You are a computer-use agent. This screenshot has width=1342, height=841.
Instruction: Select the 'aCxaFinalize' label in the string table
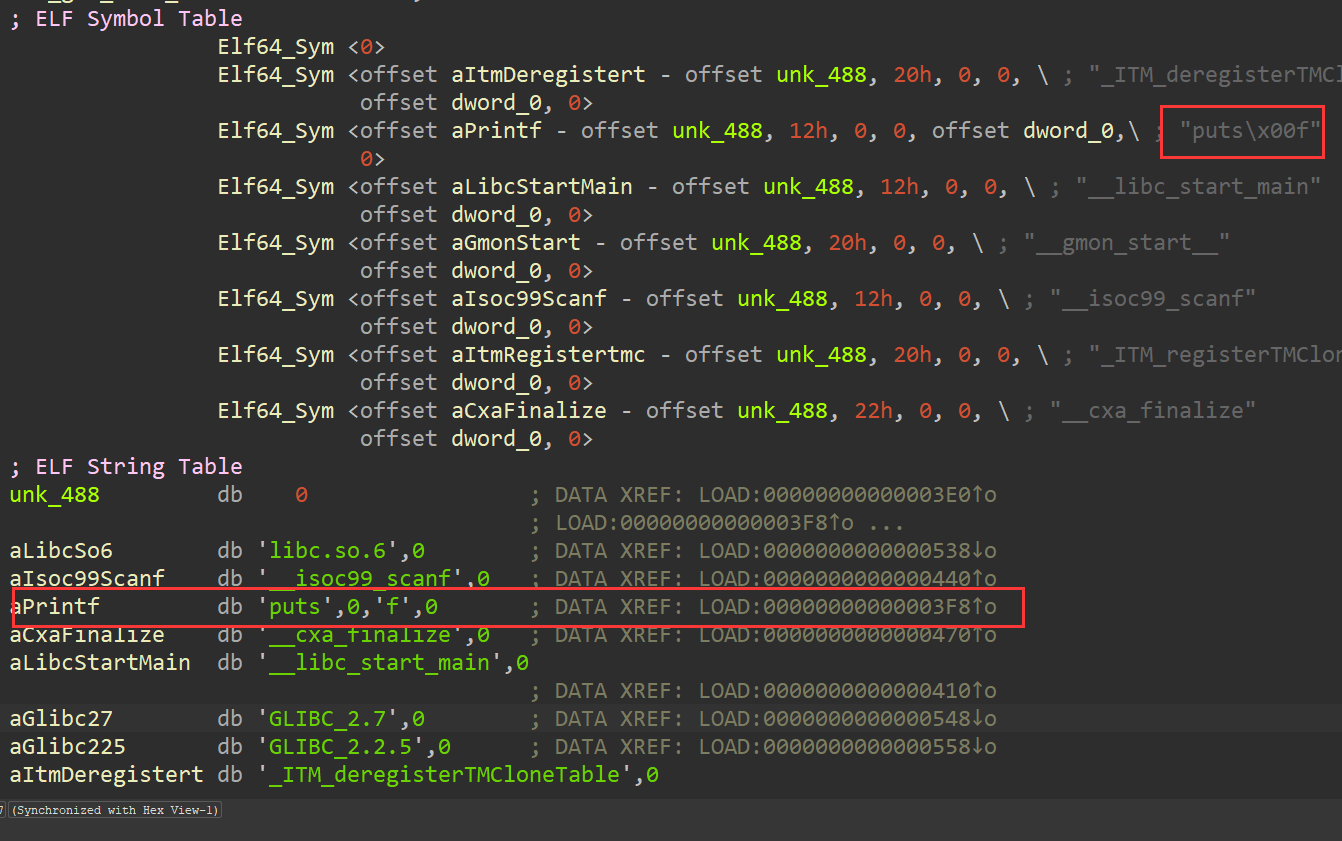(x=88, y=635)
